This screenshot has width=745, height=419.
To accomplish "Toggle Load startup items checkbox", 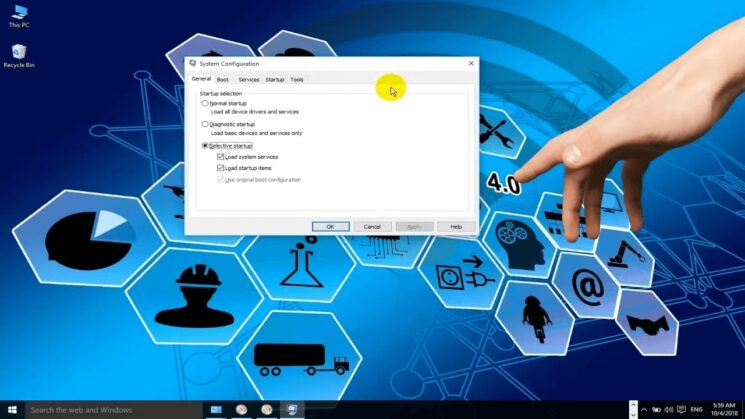I will coord(220,168).
